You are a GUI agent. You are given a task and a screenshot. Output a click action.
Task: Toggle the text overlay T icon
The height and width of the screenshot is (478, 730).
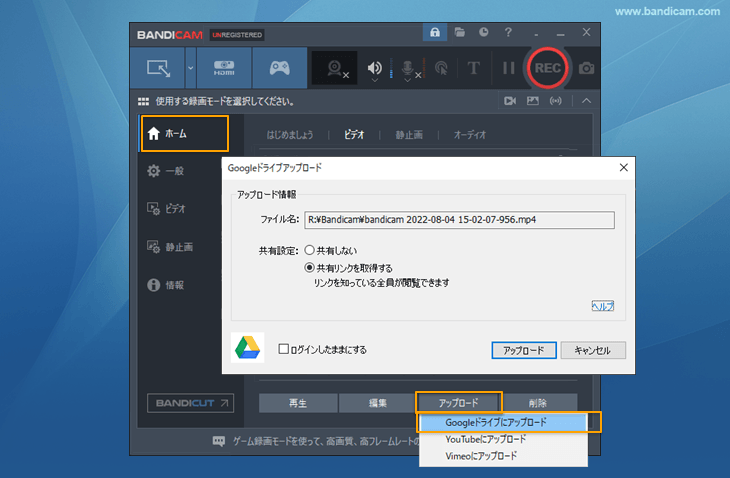(x=473, y=68)
